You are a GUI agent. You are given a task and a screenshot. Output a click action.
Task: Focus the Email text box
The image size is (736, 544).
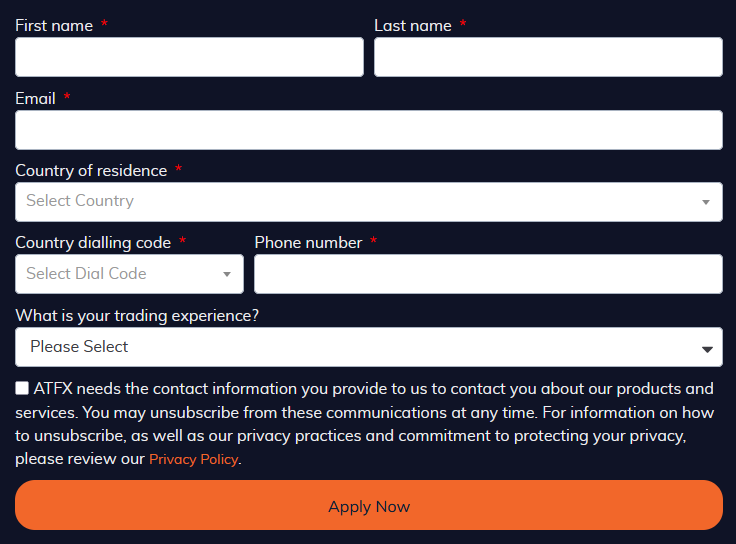369,130
